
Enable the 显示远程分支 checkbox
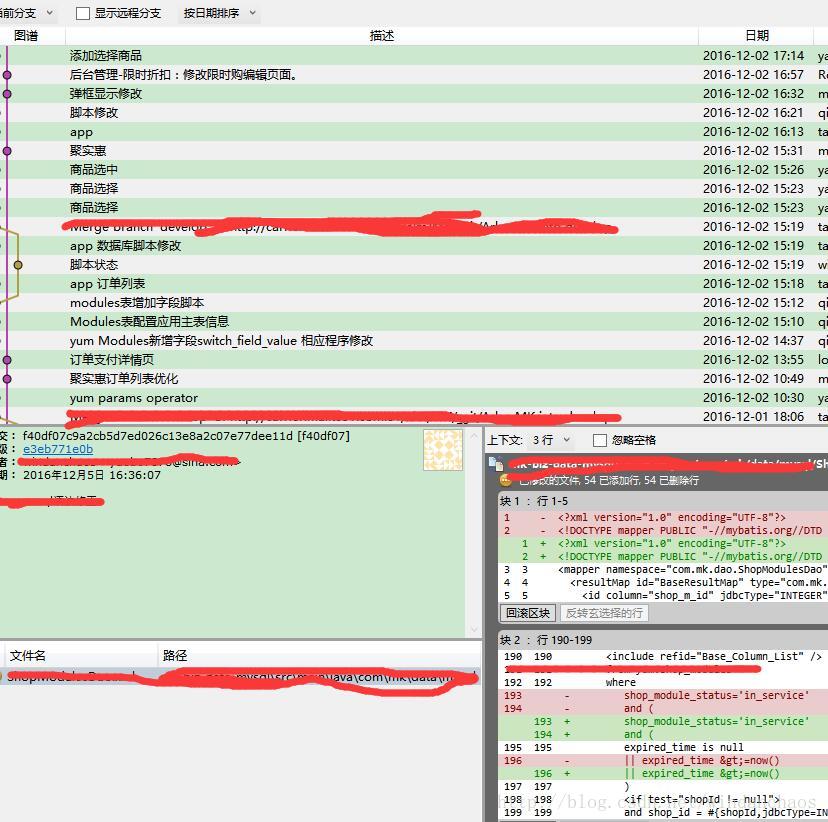[83, 14]
